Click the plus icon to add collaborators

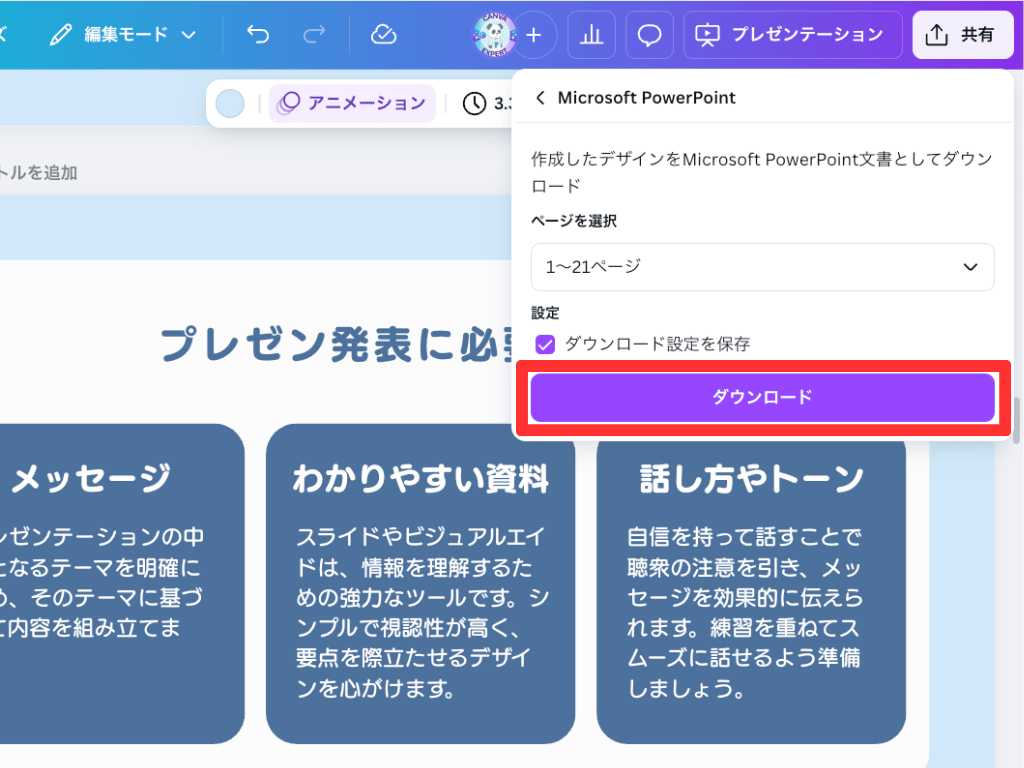click(x=534, y=35)
